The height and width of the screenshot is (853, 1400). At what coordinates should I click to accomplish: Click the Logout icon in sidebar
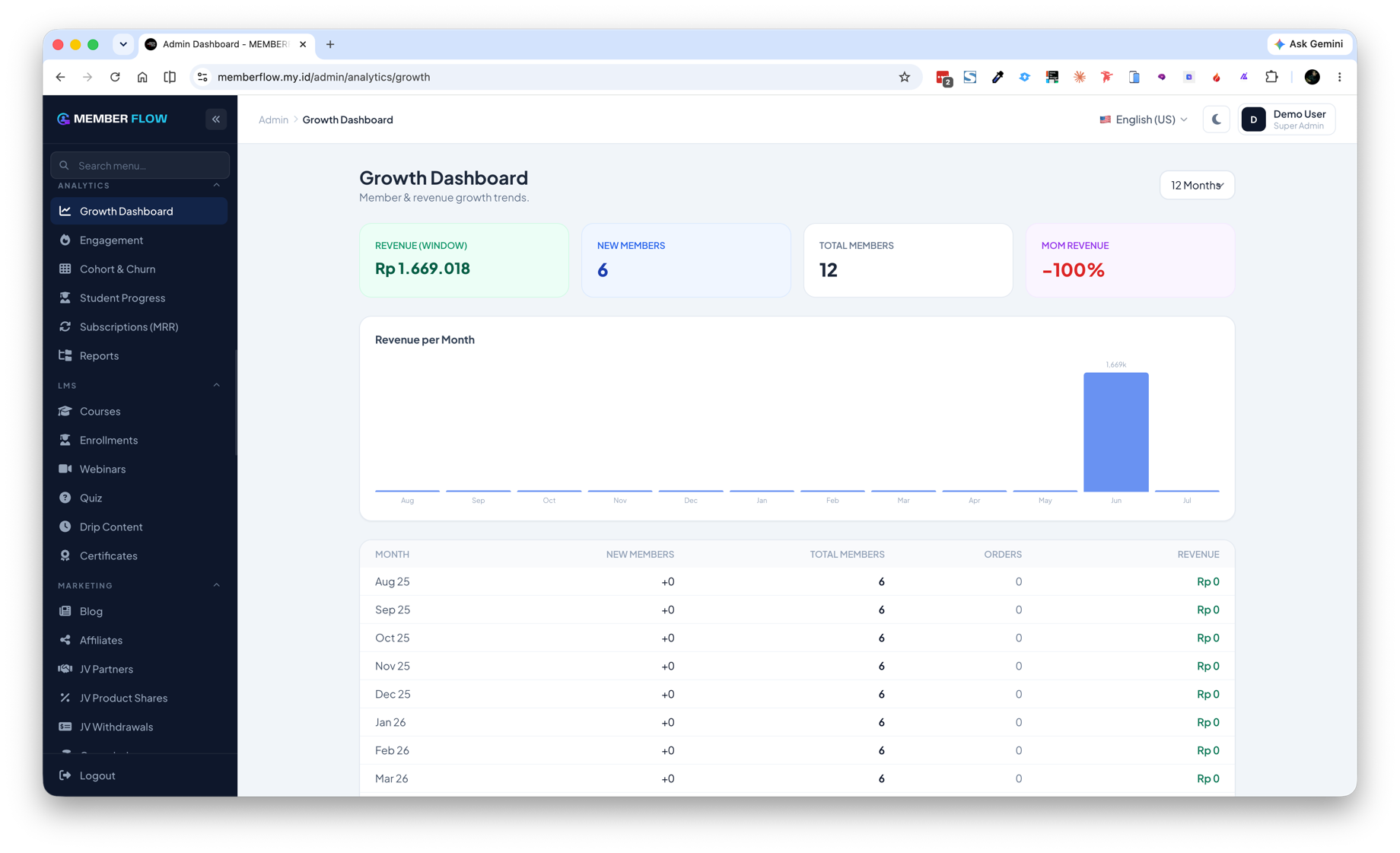[x=65, y=775]
